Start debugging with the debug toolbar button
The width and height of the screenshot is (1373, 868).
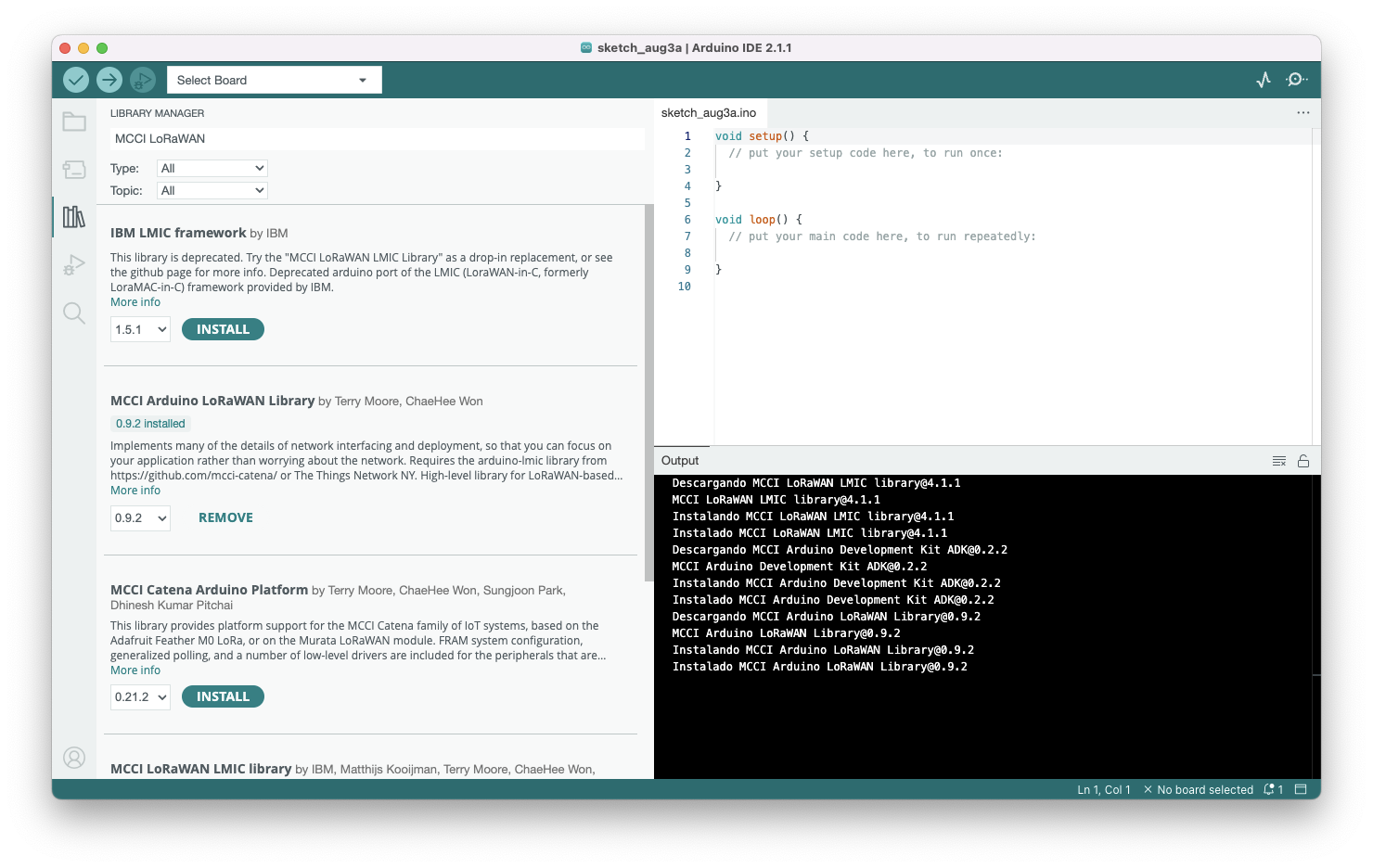[142, 80]
